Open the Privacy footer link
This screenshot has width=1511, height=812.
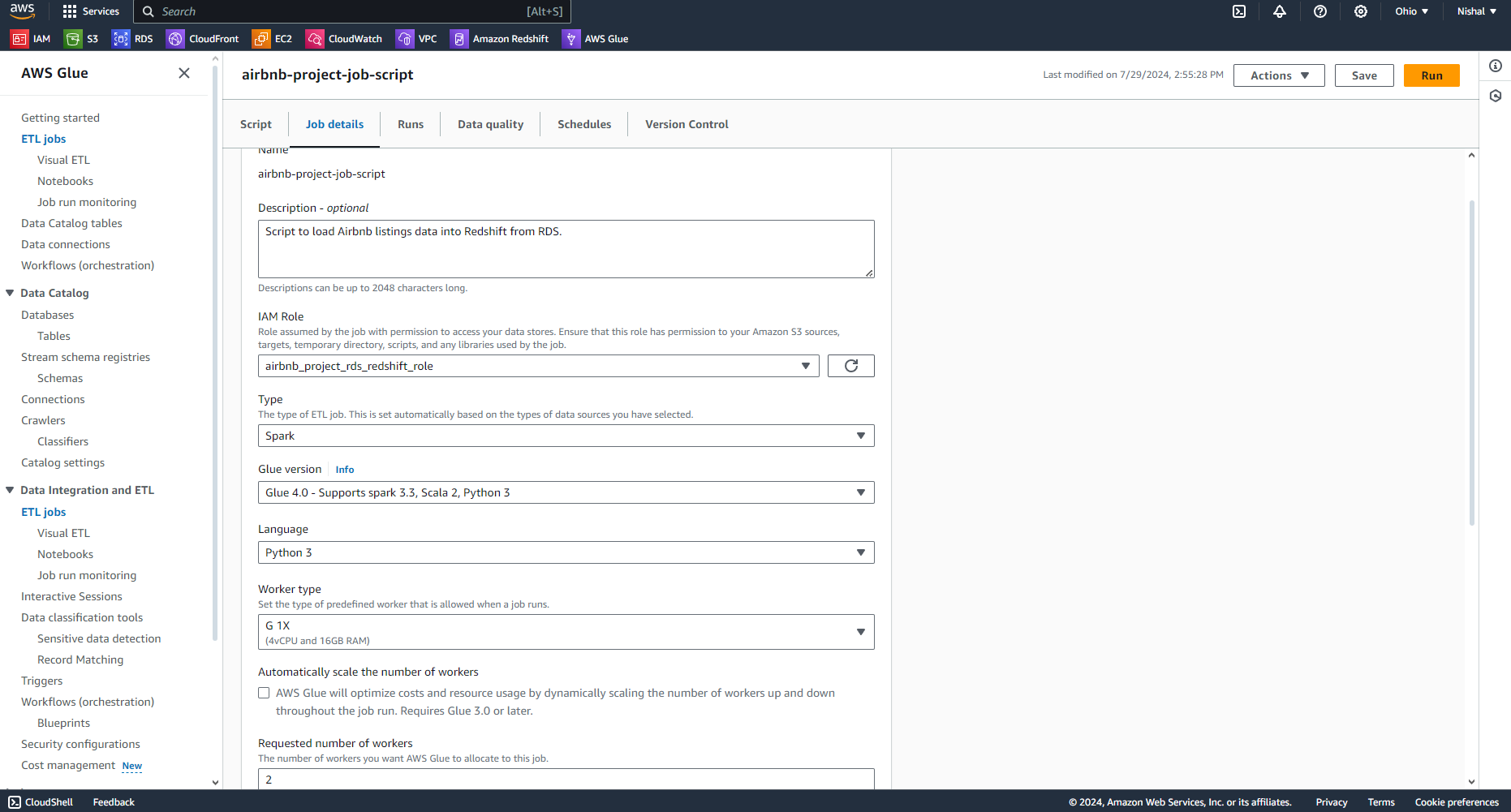point(1332,802)
